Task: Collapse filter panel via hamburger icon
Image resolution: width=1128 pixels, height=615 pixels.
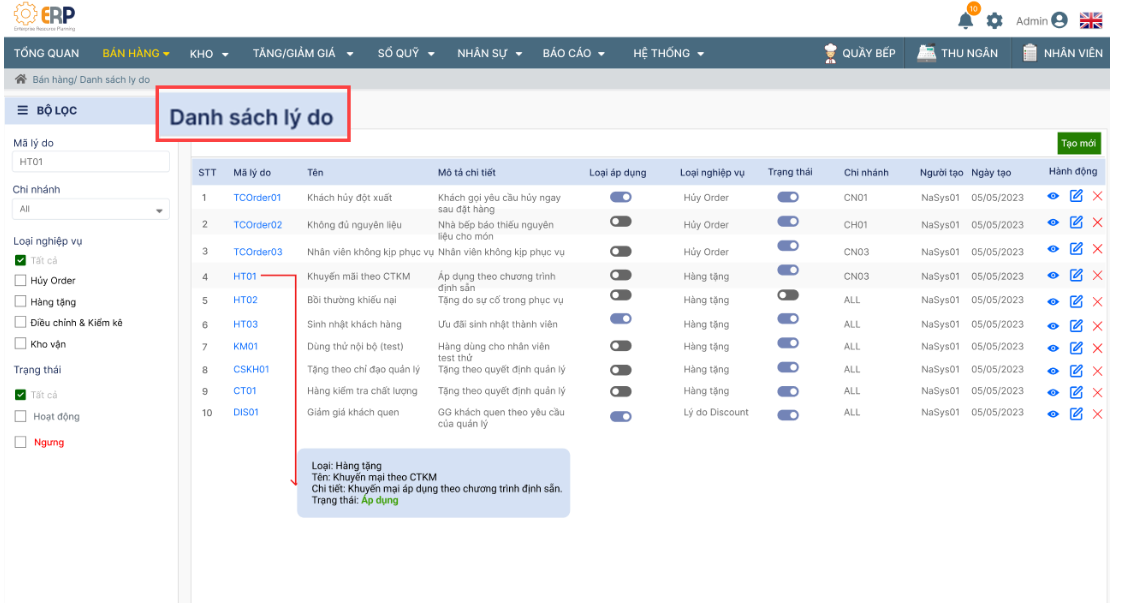Action: tap(22, 110)
